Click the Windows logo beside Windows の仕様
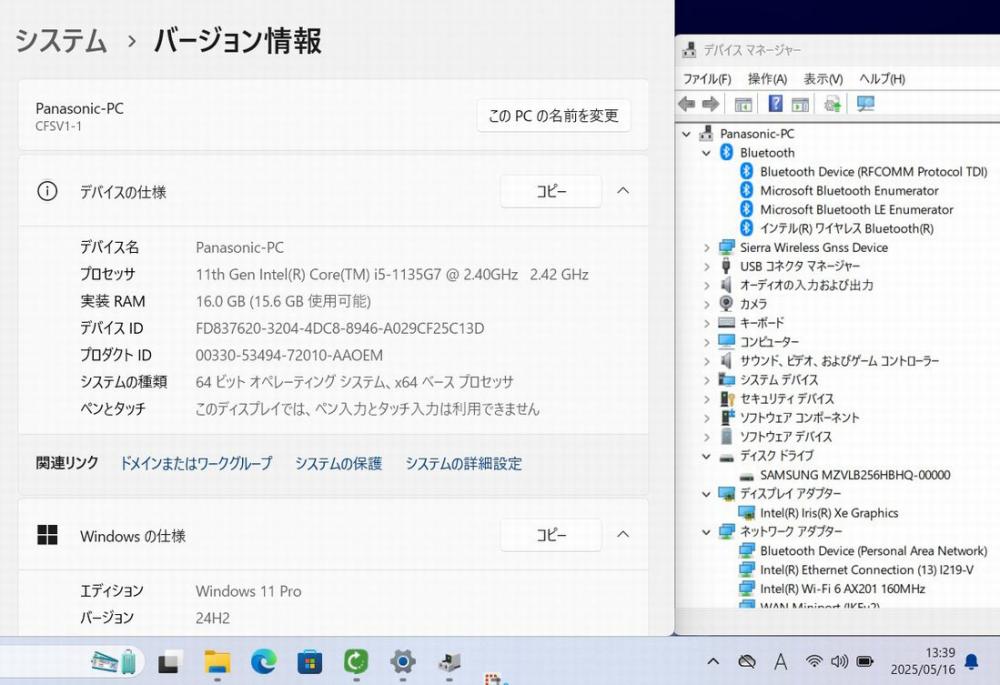 click(47, 534)
